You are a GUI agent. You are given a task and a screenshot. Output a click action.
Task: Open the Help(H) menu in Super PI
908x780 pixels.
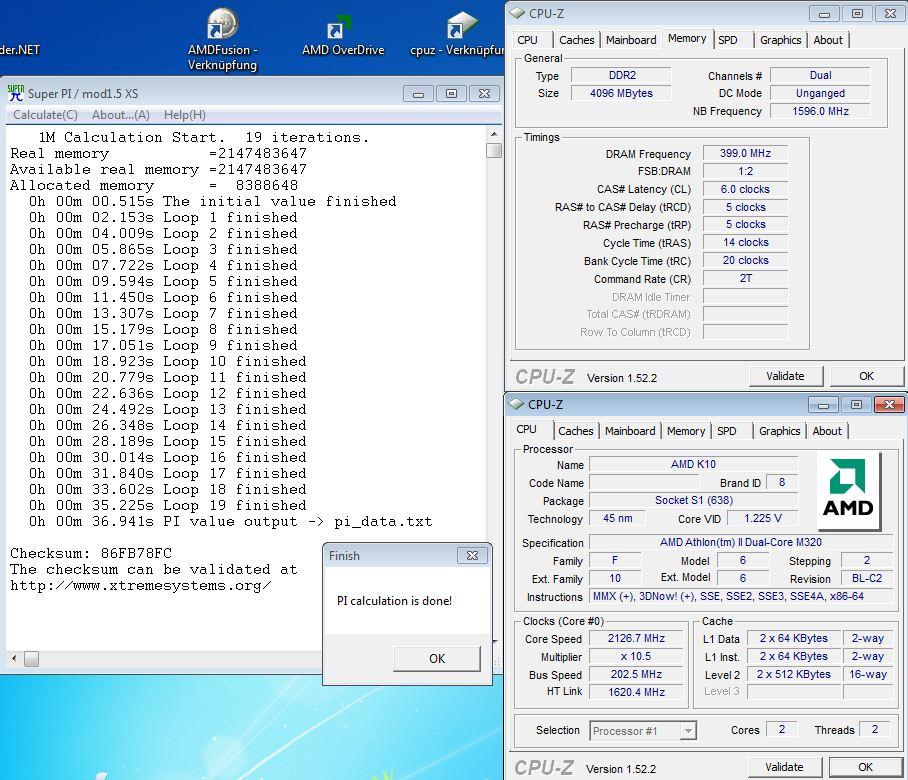[185, 115]
